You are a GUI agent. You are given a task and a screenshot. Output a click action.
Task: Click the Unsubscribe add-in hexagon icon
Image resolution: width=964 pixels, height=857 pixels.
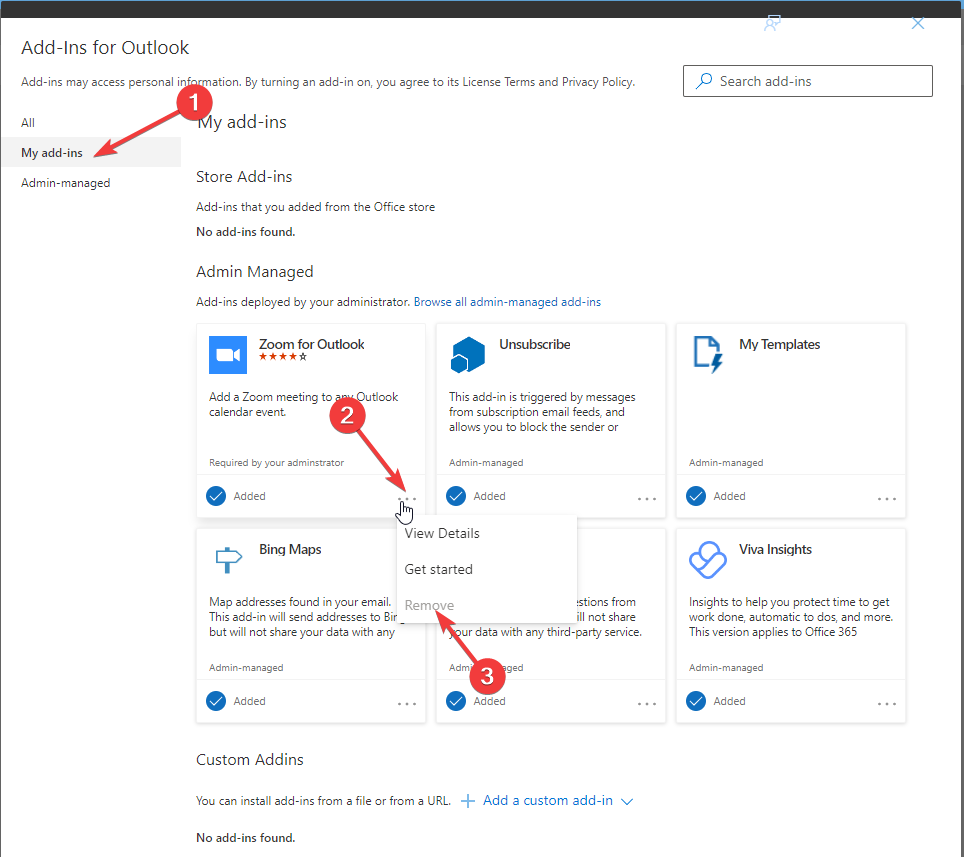tap(468, 355)
